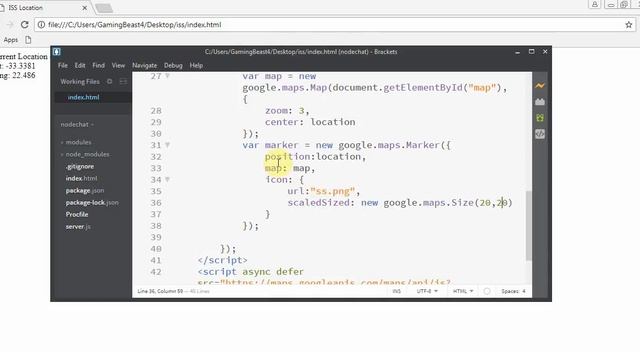Collapse code fold arrow at line 31
The height and width of the screenshot is (360, 640).
click(x=167, y=145)
